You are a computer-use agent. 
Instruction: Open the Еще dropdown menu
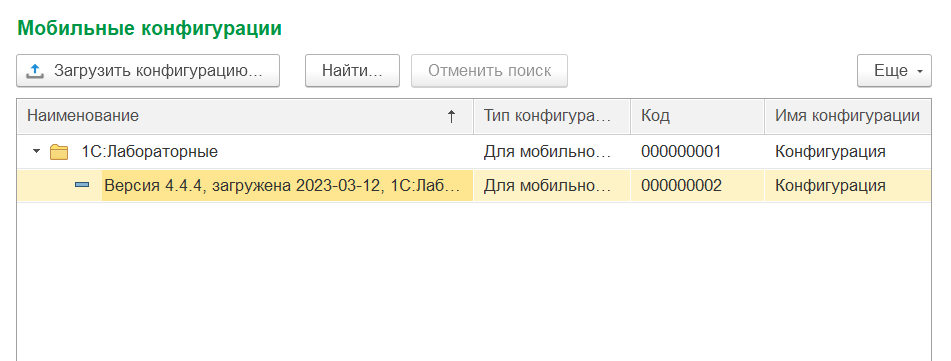(x=894, y=71)
